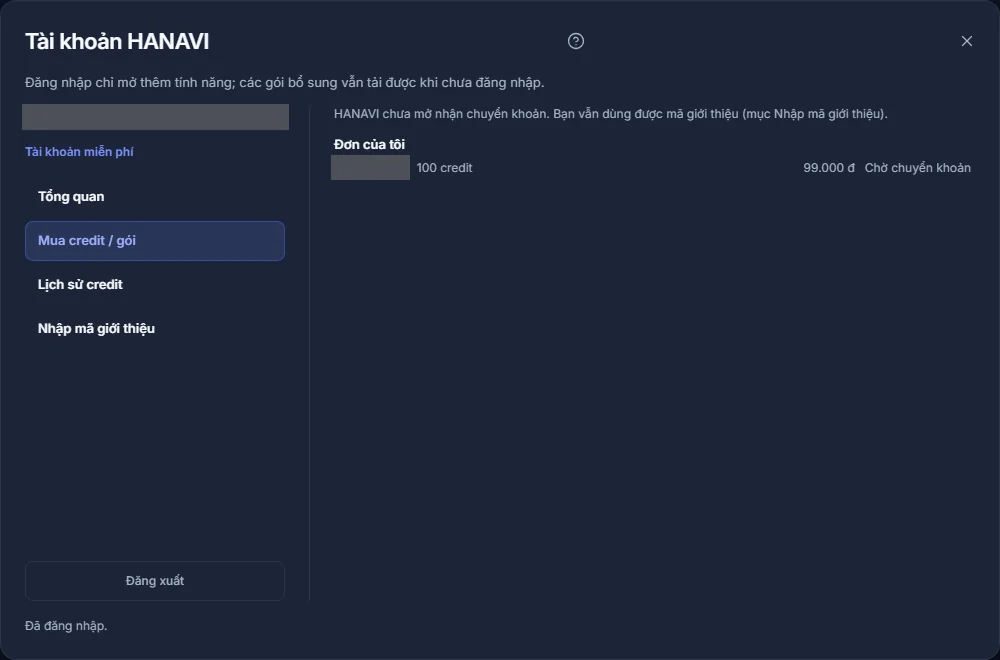Select the redacted account name bar
Image resolution: width=1000 pixels, height=660 pixels.
[x=156, y=117]
